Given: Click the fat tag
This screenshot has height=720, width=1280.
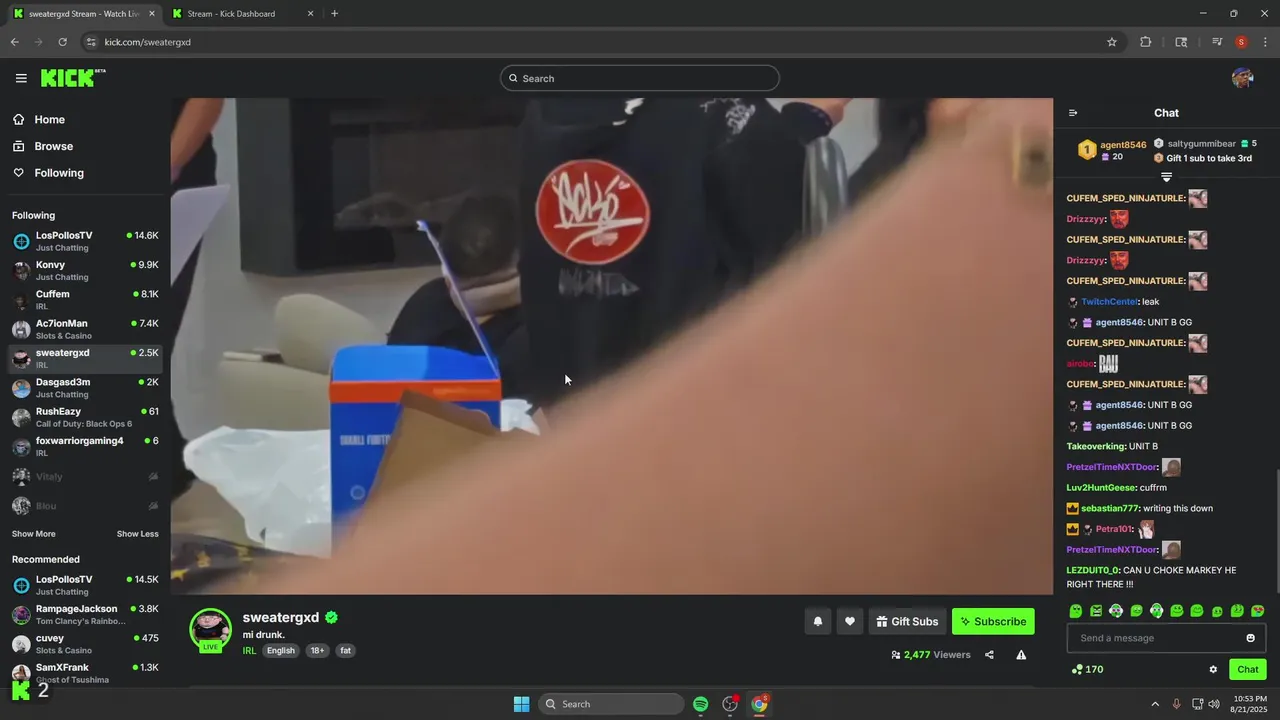Looking at the screenshot, I should pos(345,650).
